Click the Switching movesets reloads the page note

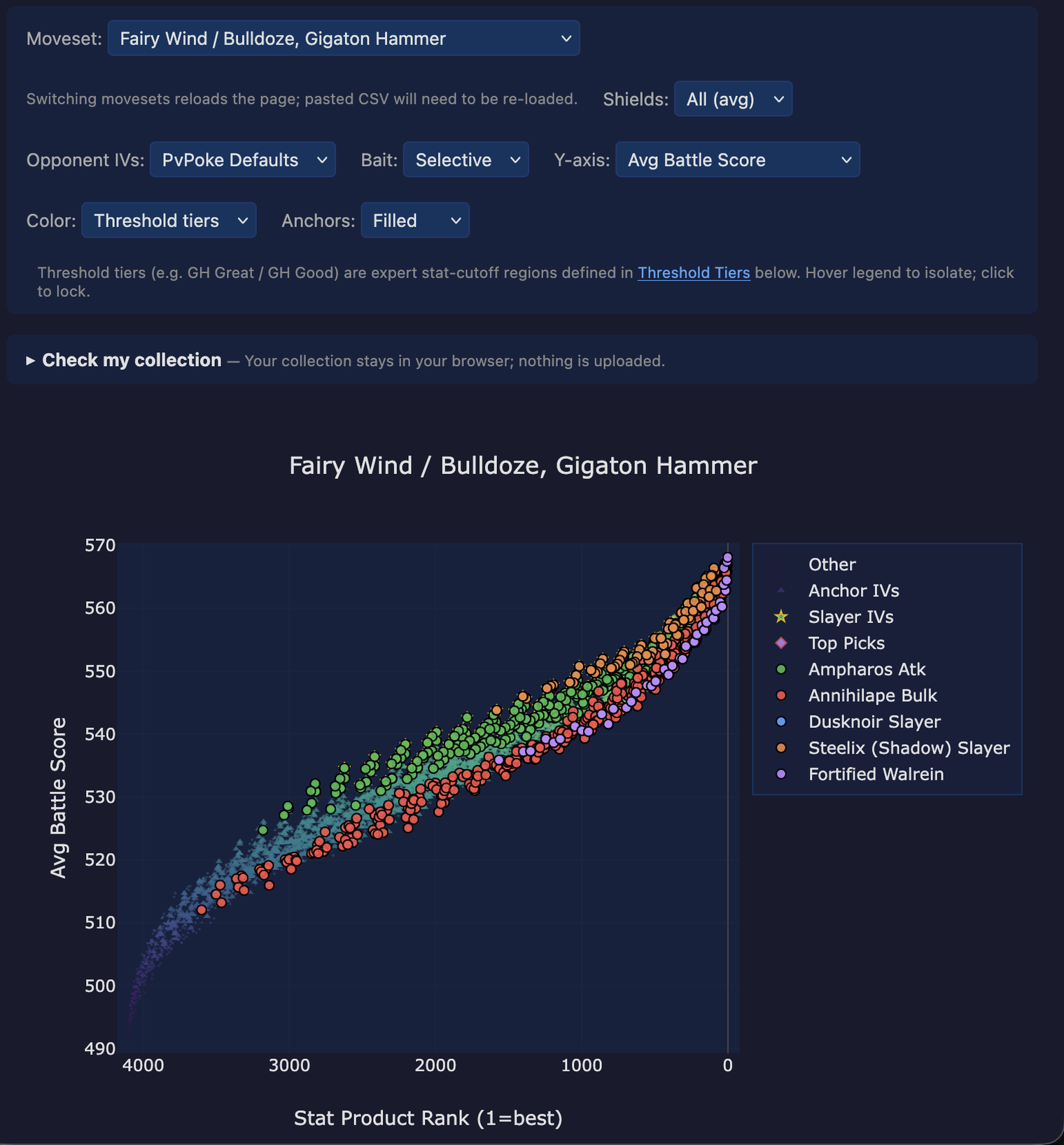302,99
